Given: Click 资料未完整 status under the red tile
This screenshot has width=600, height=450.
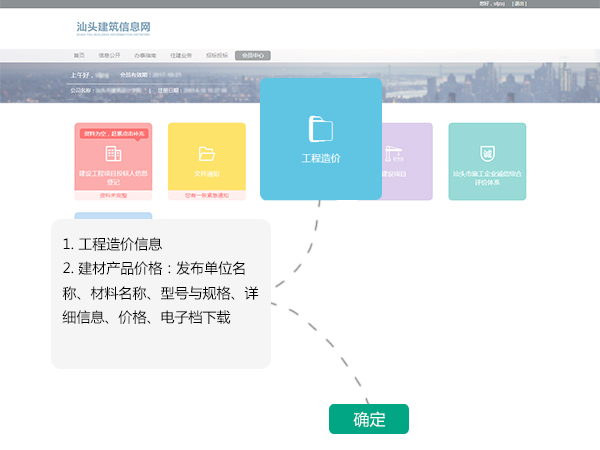Looking at the screenshot, I should 113,196.
